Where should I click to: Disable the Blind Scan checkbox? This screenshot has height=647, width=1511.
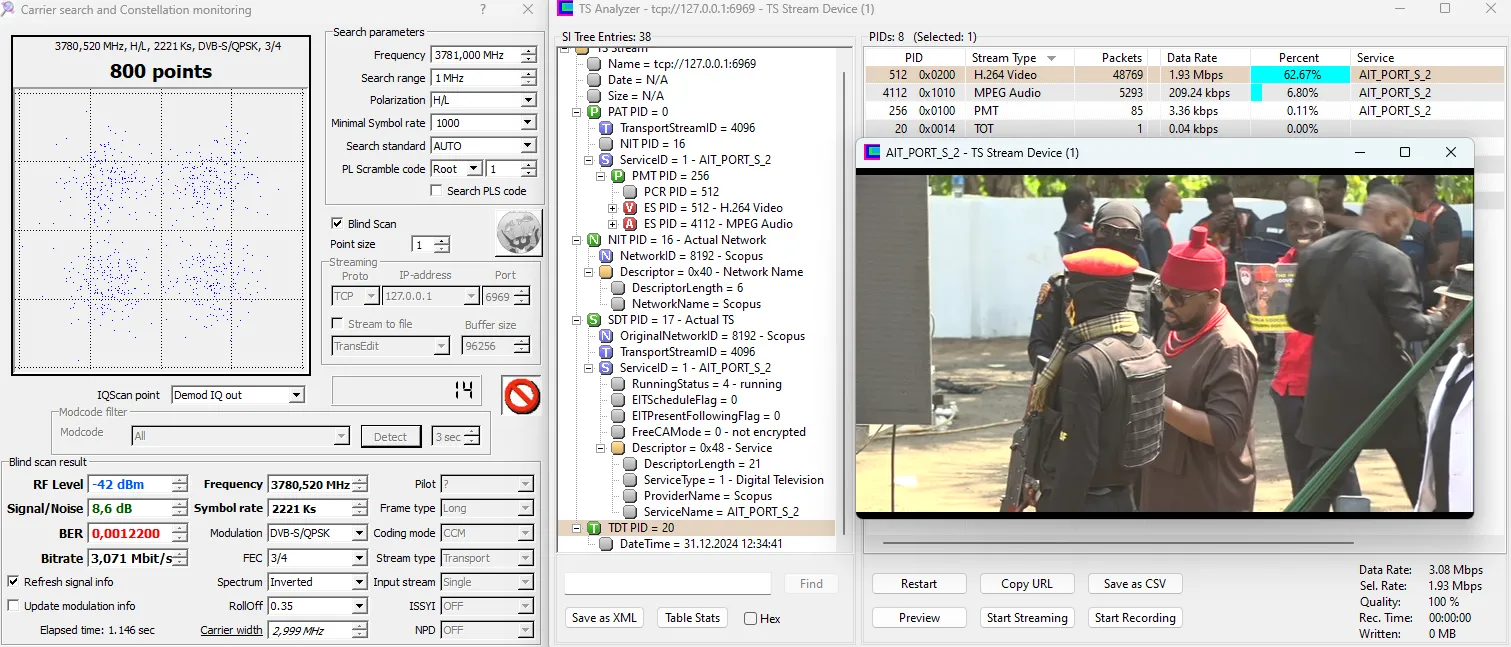(x=337, y=224)
